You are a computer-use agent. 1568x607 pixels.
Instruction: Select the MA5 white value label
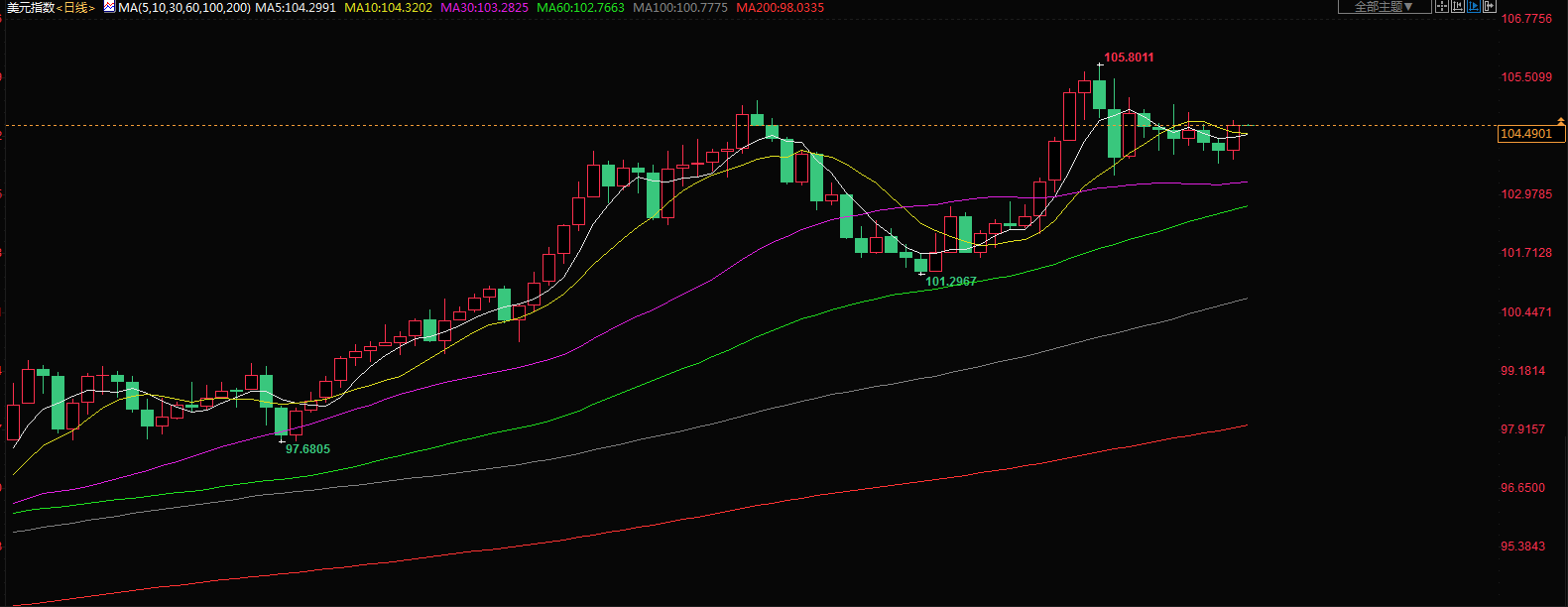(296, 8)
